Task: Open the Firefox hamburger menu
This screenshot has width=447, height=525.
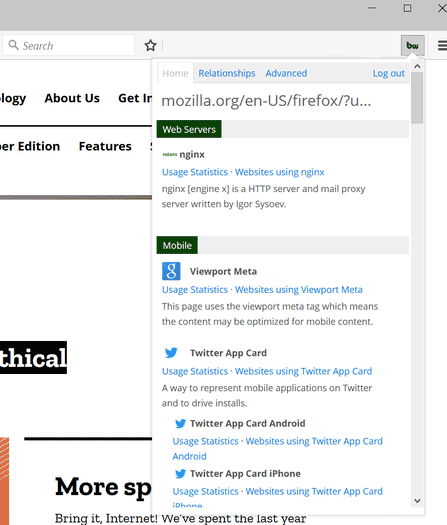Action: pyautogui.click(x=442, y=46)
